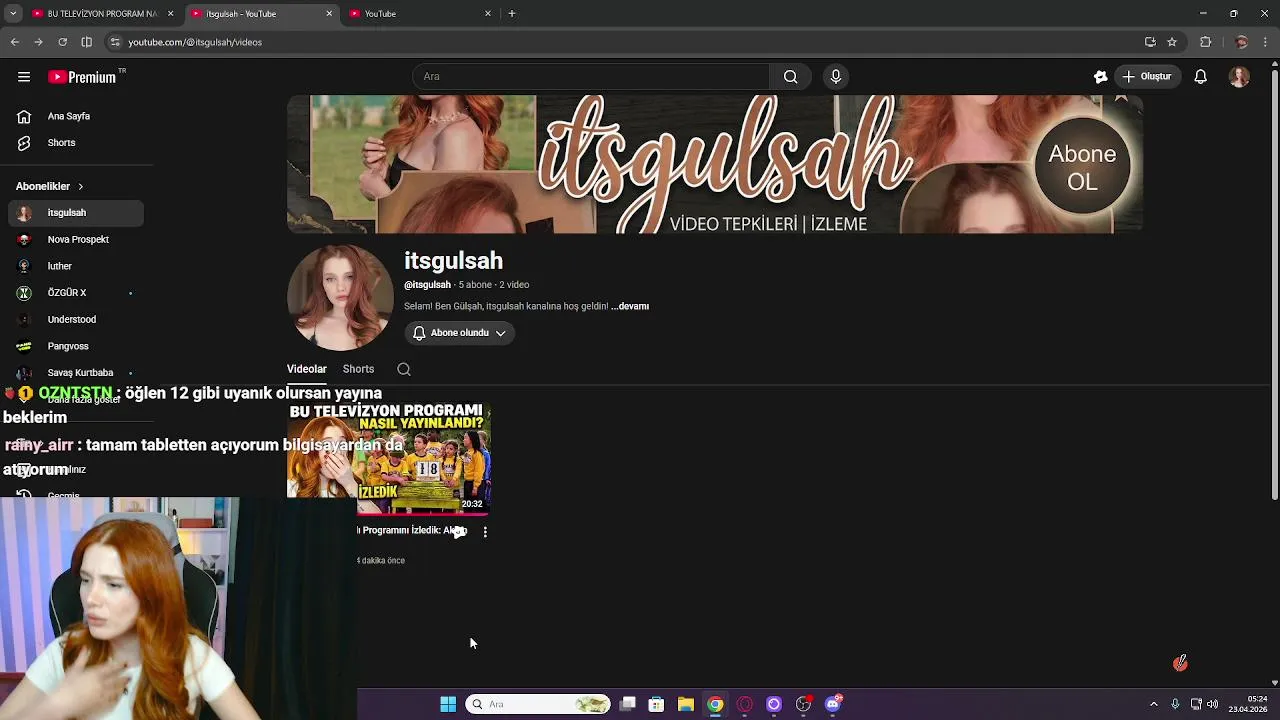Click the Abone OL banner circle
1280x720 pixels.
1082,168
